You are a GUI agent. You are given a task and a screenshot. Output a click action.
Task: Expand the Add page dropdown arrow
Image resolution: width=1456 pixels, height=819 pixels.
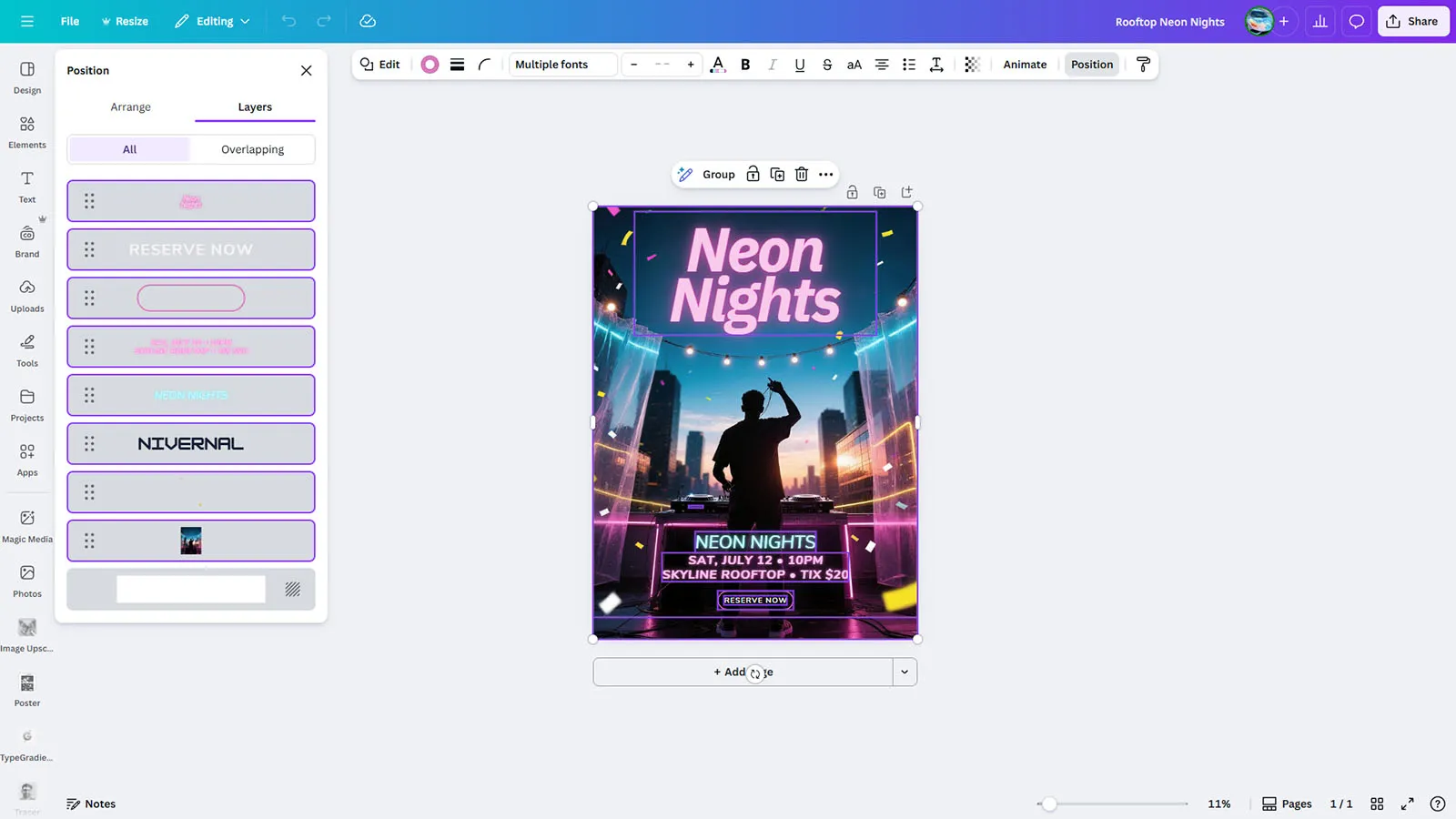click(x=905, y=672)
